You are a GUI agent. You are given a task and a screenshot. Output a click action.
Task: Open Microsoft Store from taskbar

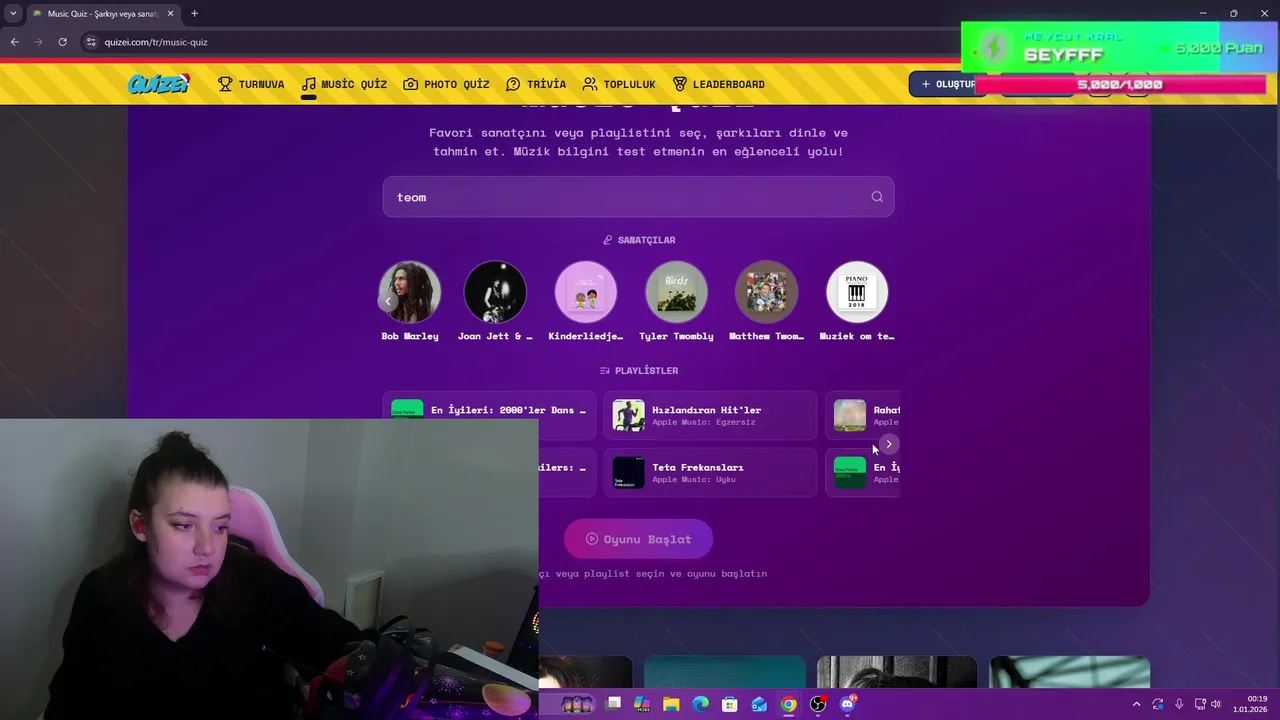click(730, 704)
